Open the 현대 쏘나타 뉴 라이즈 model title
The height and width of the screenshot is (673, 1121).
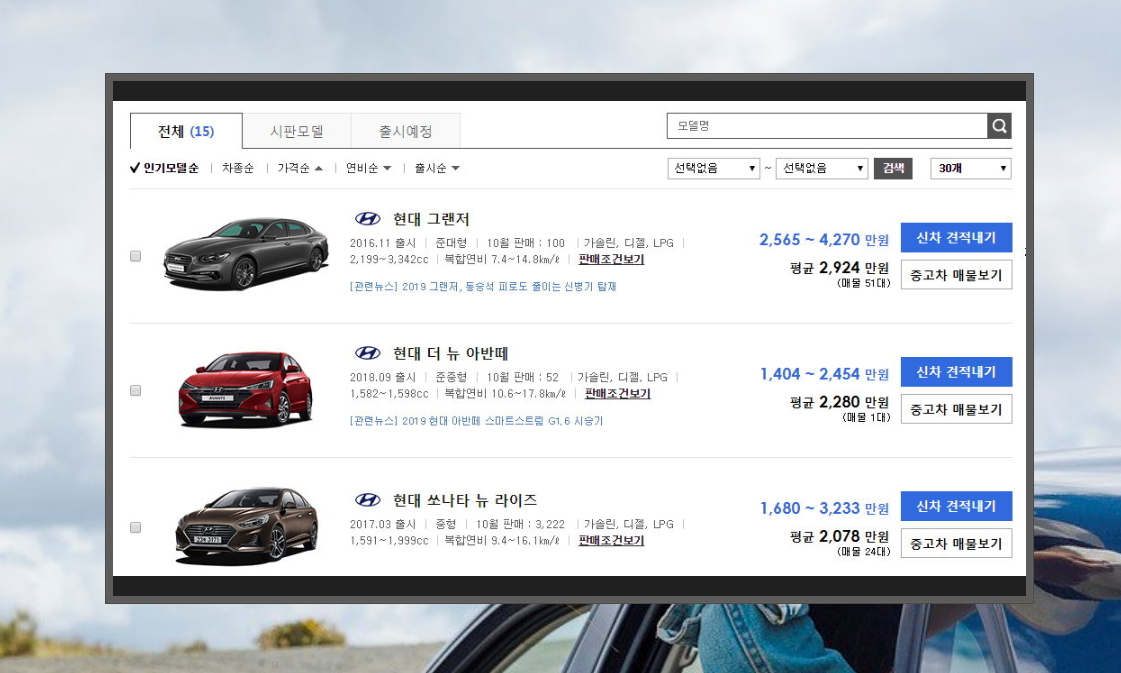[465, 500]
